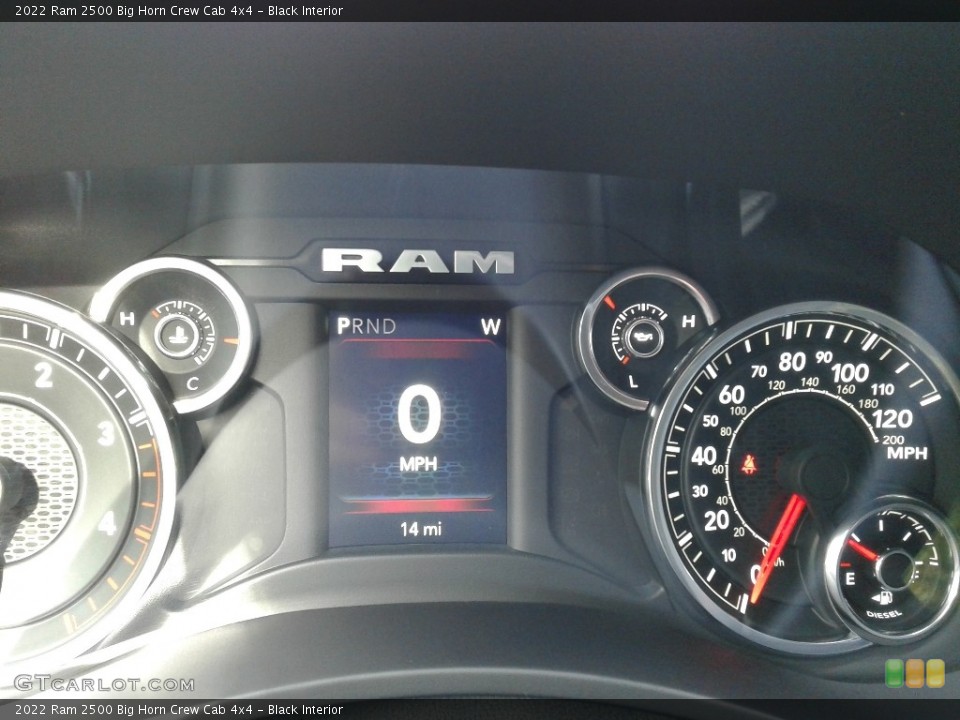960x720 pixels.
Task: Click the oil pressure gauge icon
Action: pos(643,337)
